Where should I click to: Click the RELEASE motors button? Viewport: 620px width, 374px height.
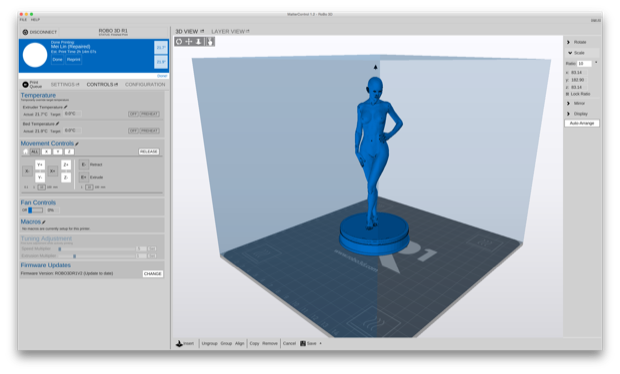click(149, 151)
